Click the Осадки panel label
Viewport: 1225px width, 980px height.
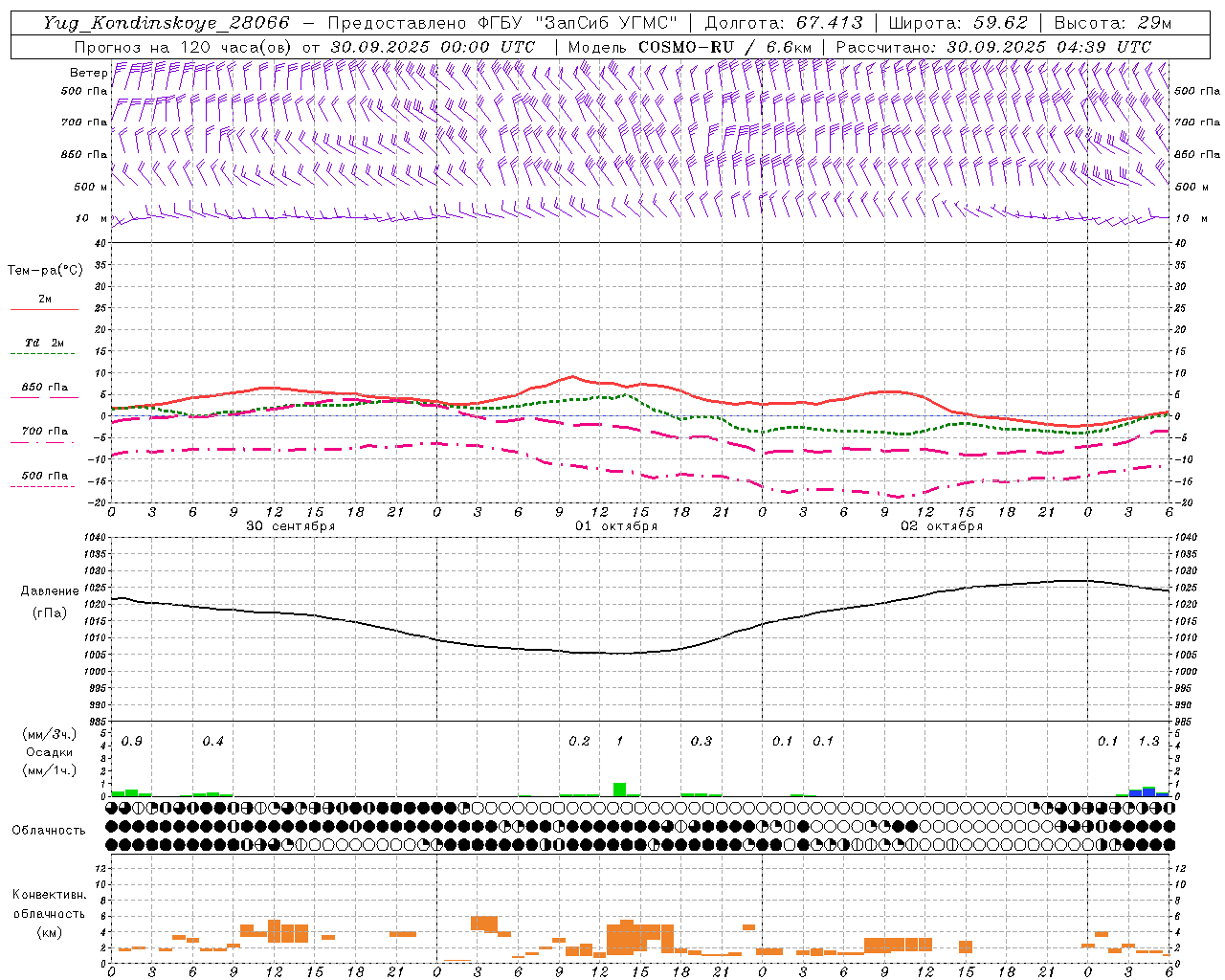click(x=49, y=752)
